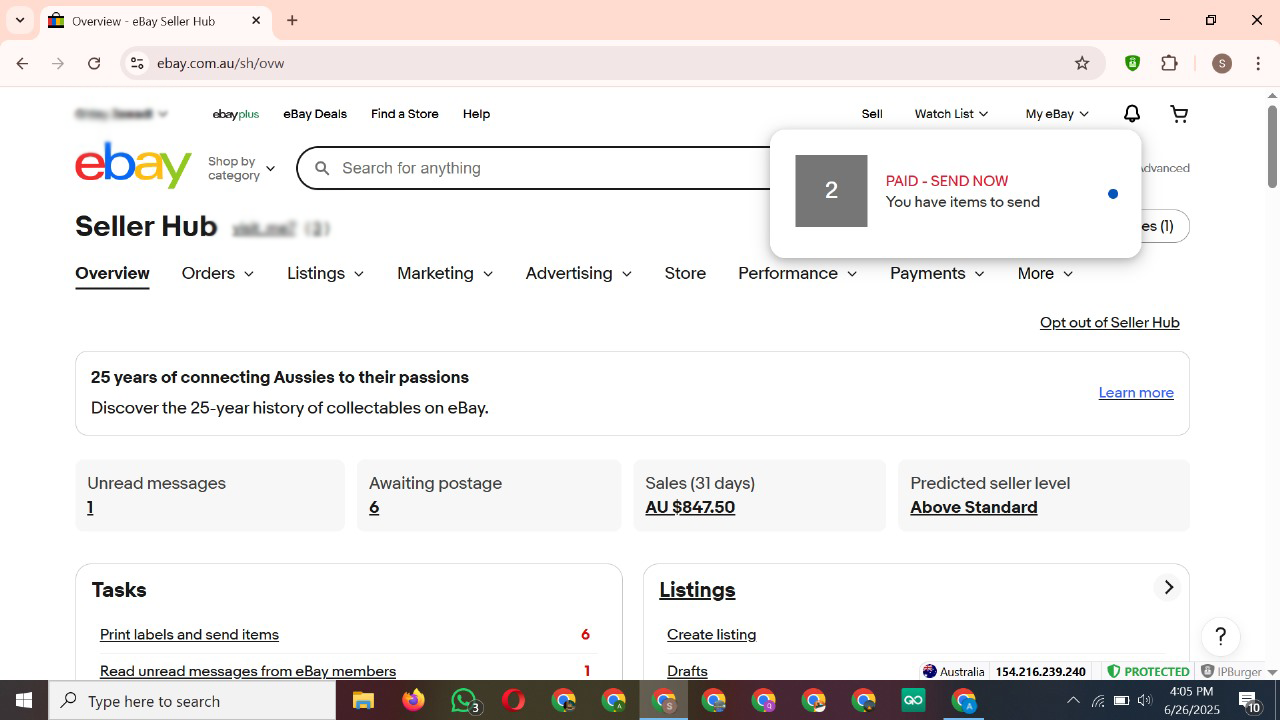Open the green infinity app in taskbar
Viewport: 1280px width, 720px height.
pyautogui.click(x=913, y=701)
